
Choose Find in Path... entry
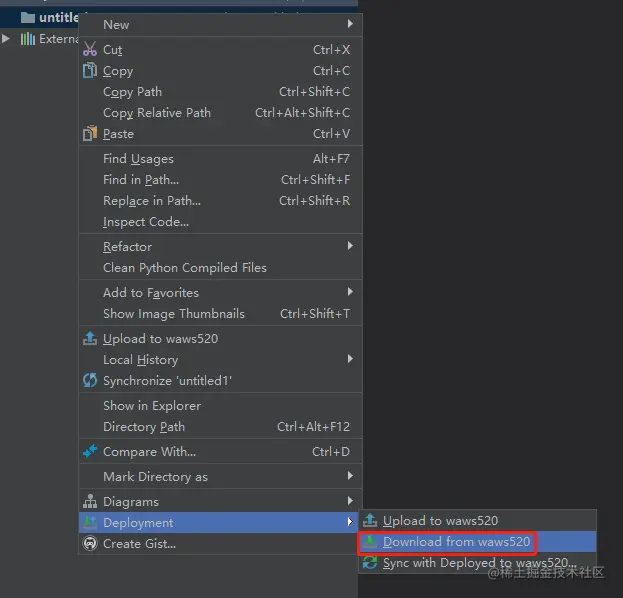[221, 180]
